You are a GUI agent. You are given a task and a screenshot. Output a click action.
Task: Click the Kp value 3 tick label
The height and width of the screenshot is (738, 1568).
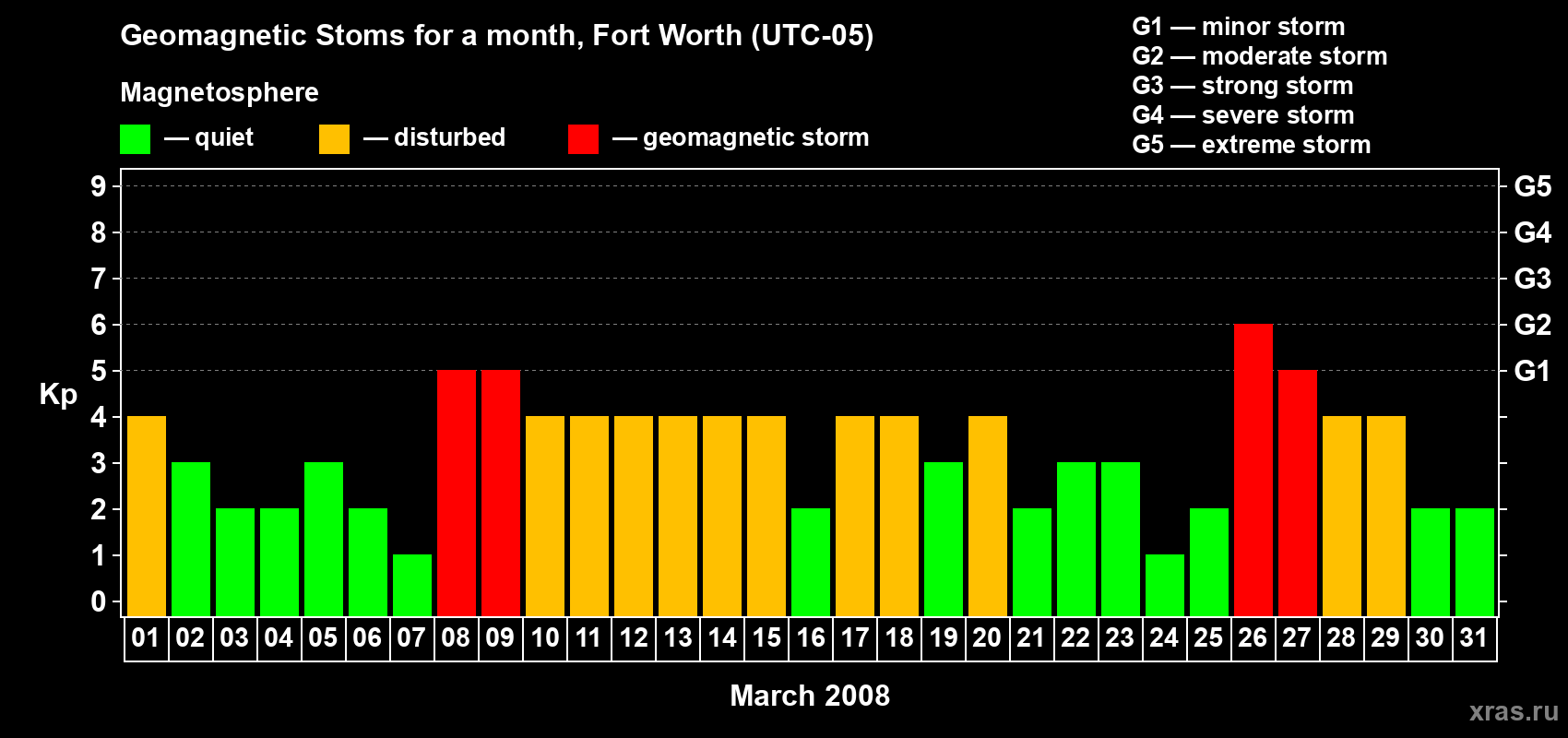(x=99, y=463)
